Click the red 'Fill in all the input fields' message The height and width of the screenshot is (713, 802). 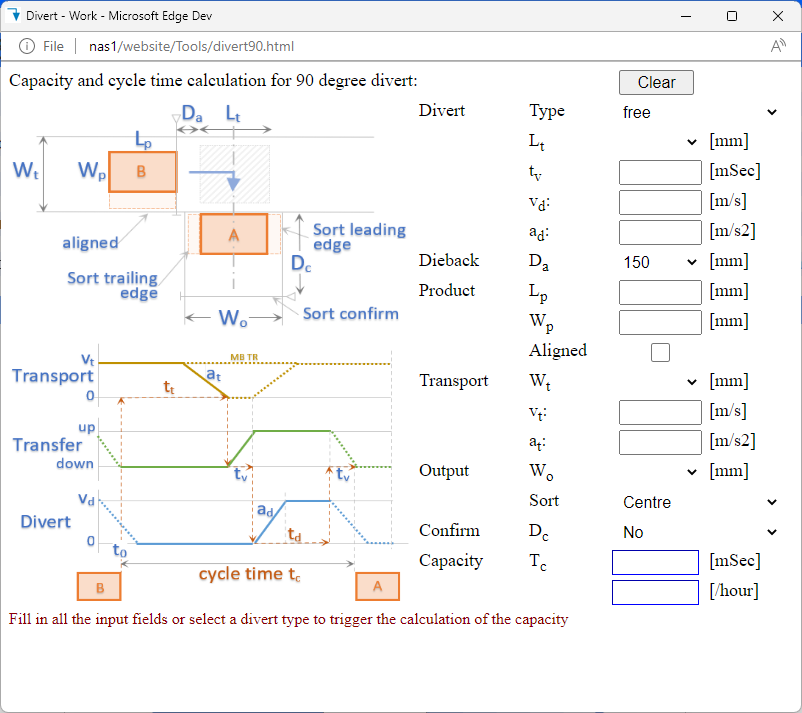pyautogui.click(x=288, y=619)
